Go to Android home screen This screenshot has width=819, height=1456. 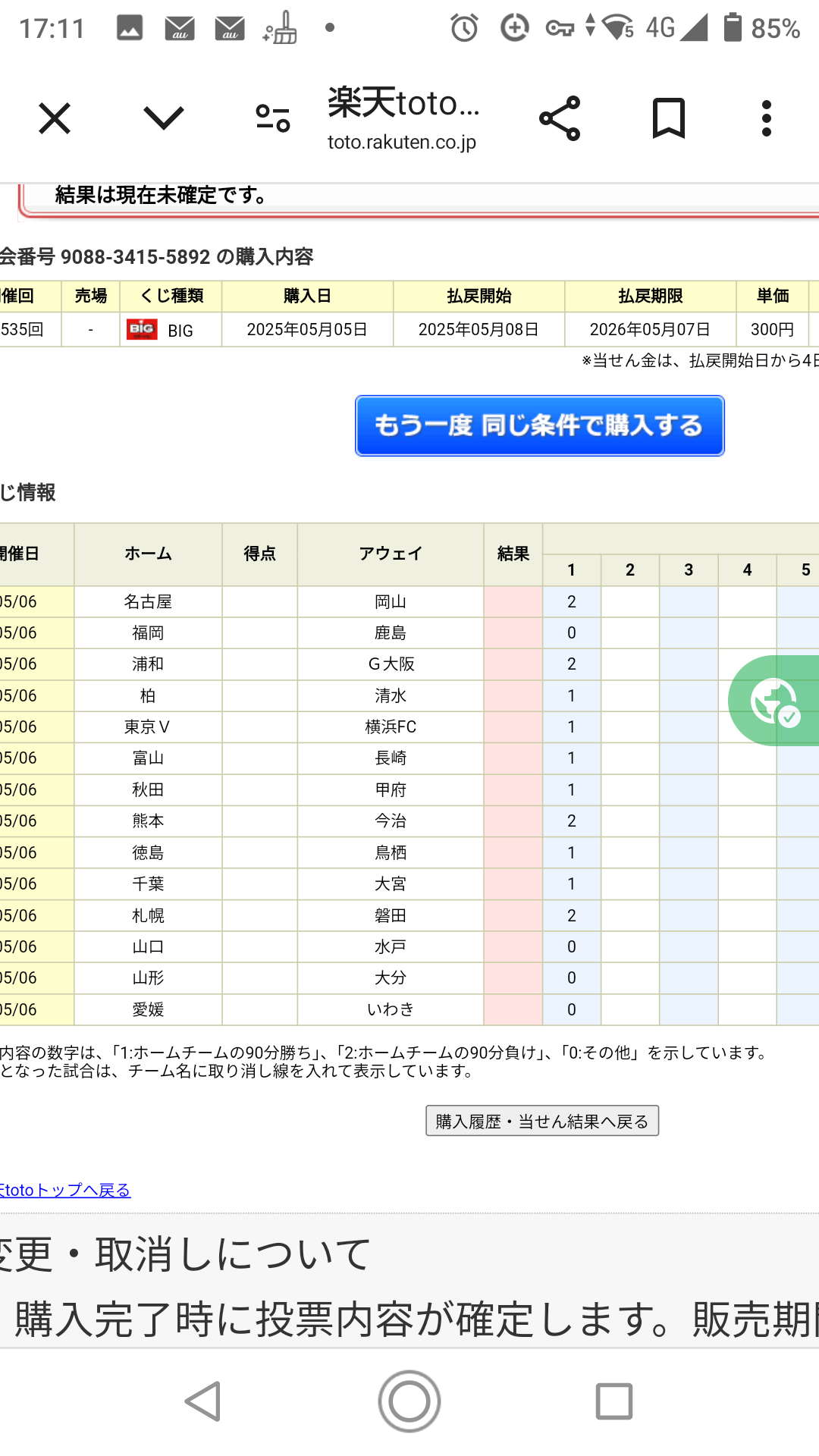click(x=409, y=1401)
